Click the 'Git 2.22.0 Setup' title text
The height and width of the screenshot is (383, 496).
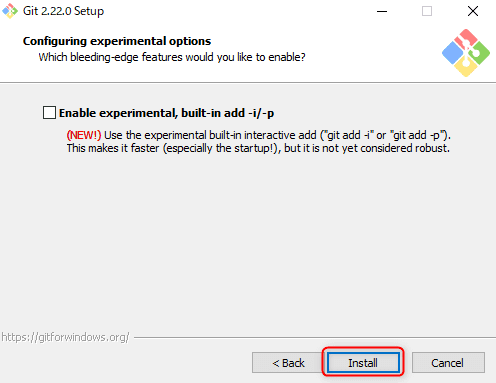pyautogui.click(x=63, y=11)
